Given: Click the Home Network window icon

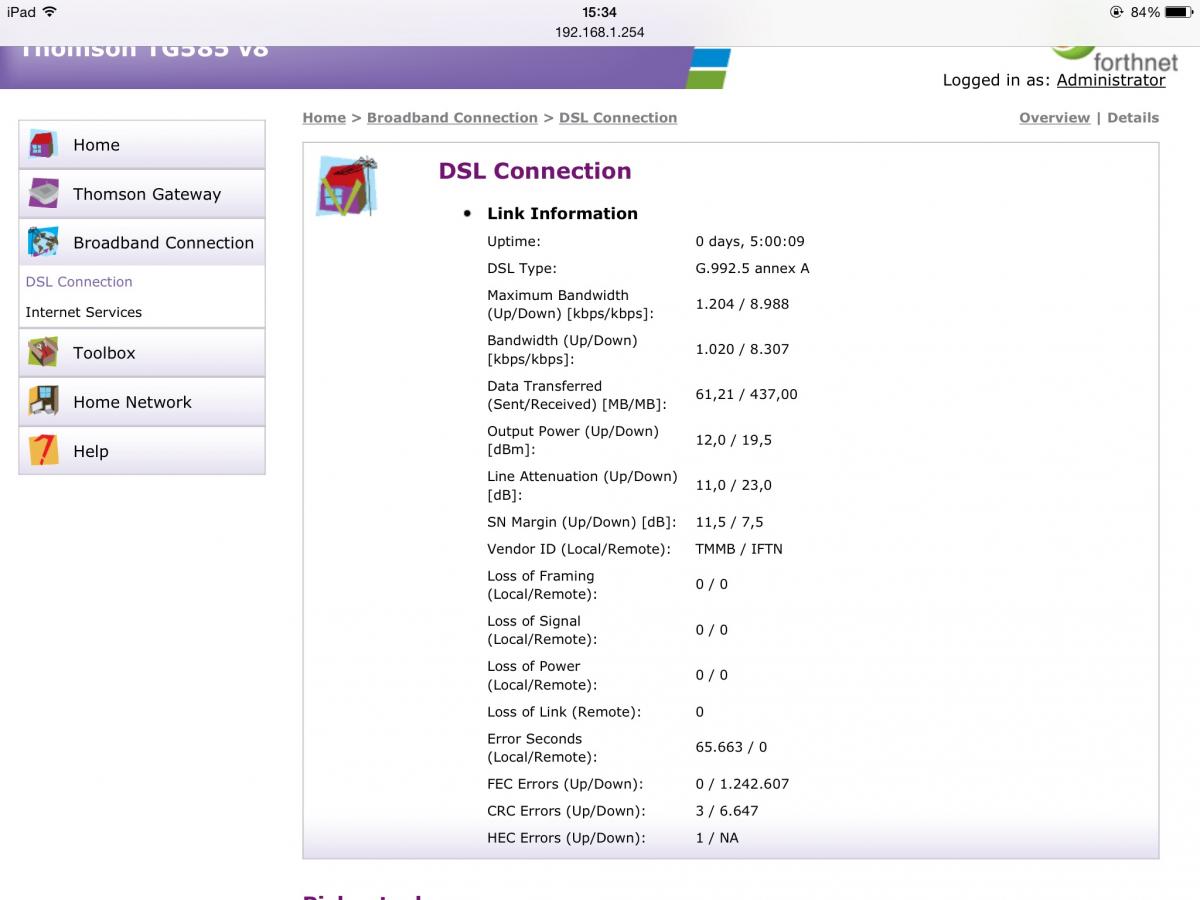Looking at the screenshot, I should (43, 401).
